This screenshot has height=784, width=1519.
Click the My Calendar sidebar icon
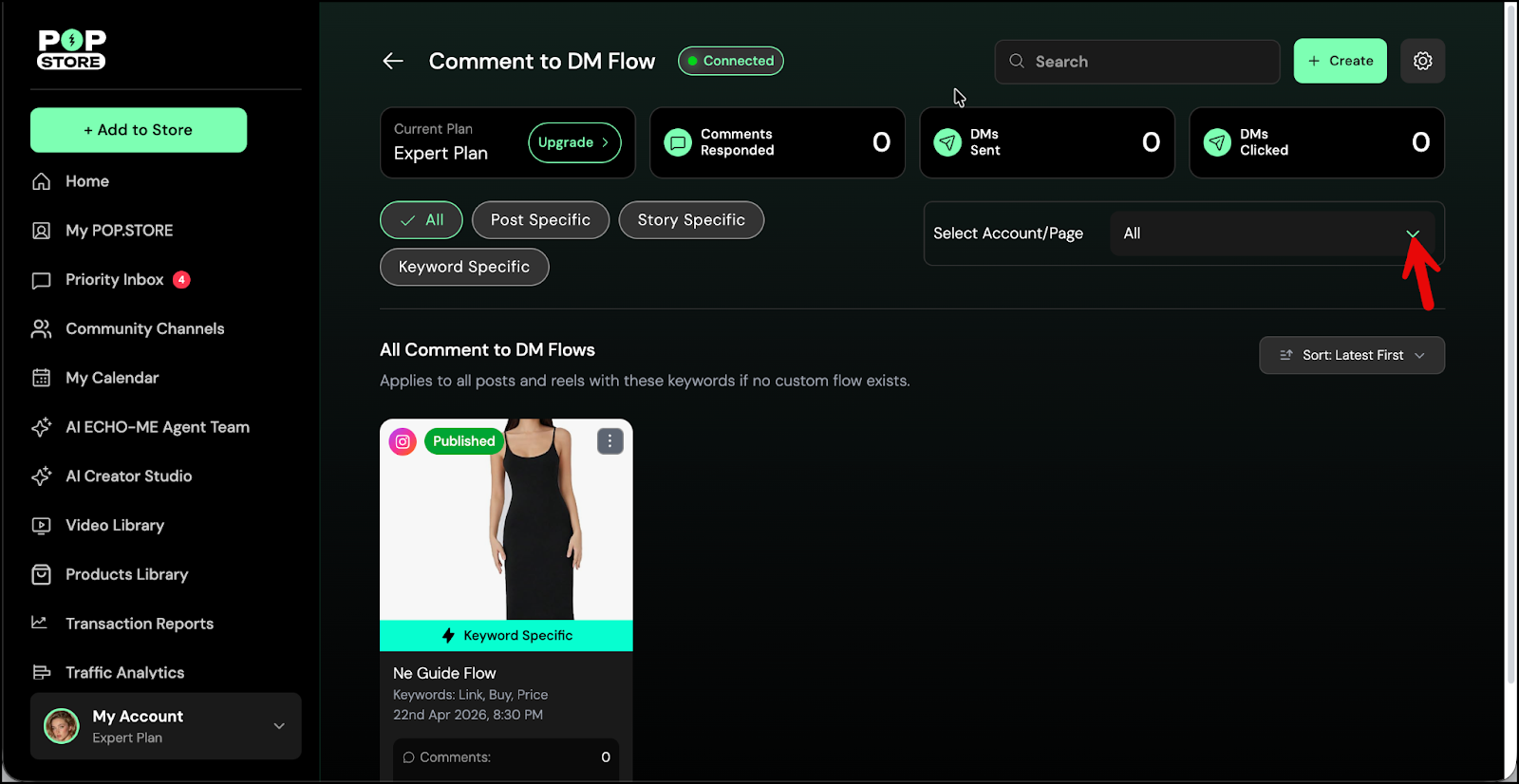41,378
